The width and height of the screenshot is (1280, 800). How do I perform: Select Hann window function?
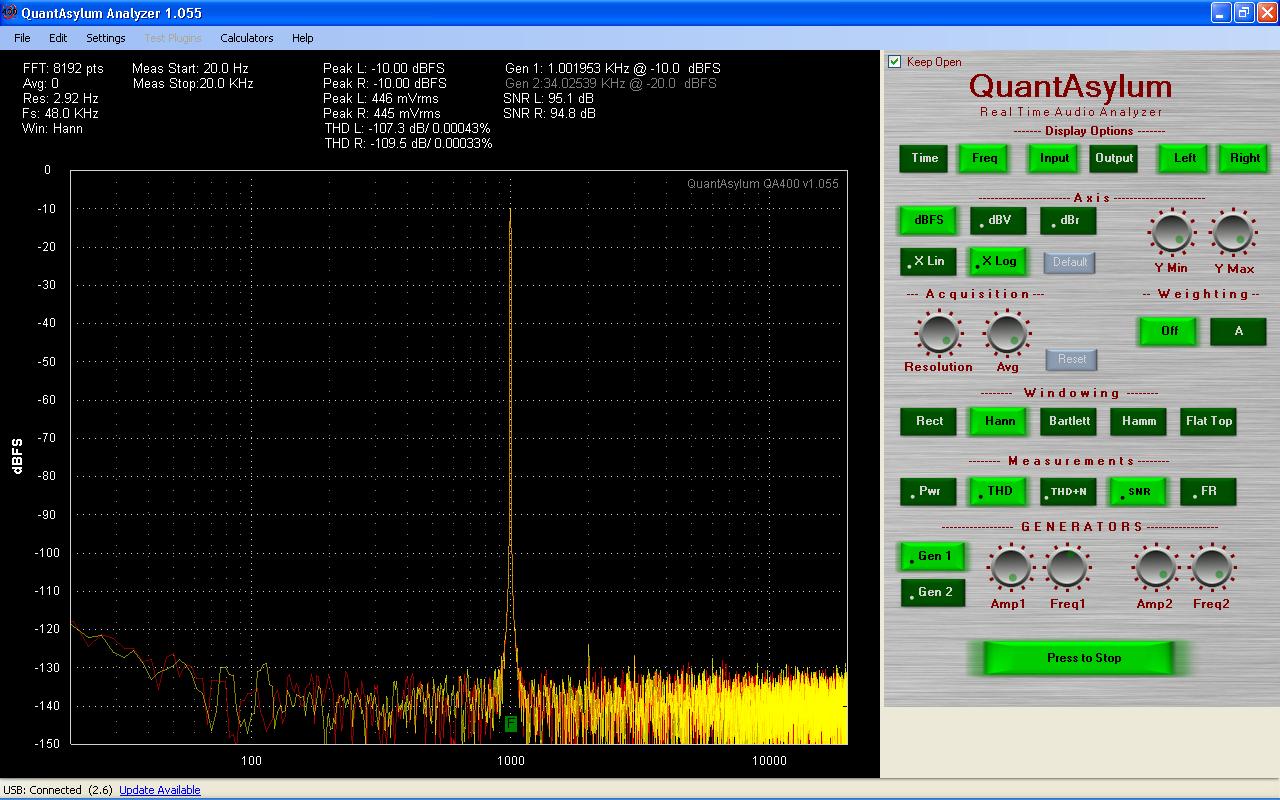pyautogui.click(x=998, y=421)
